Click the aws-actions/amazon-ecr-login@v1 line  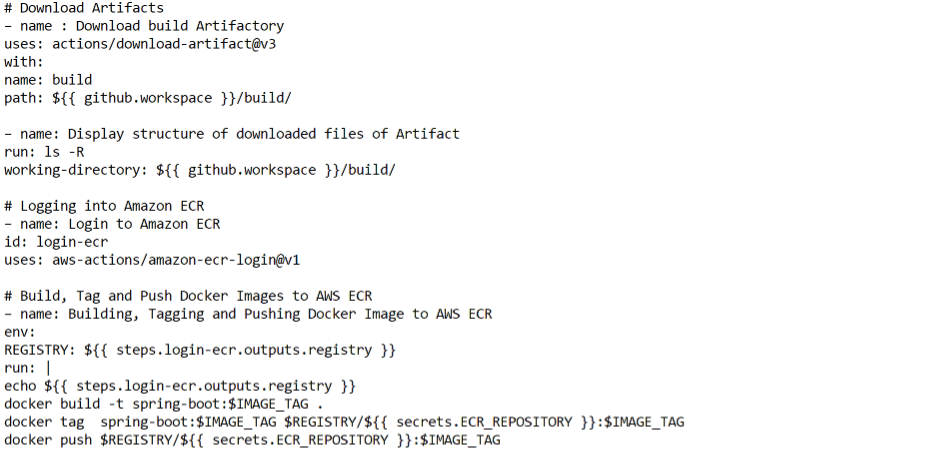pos(152,260)
